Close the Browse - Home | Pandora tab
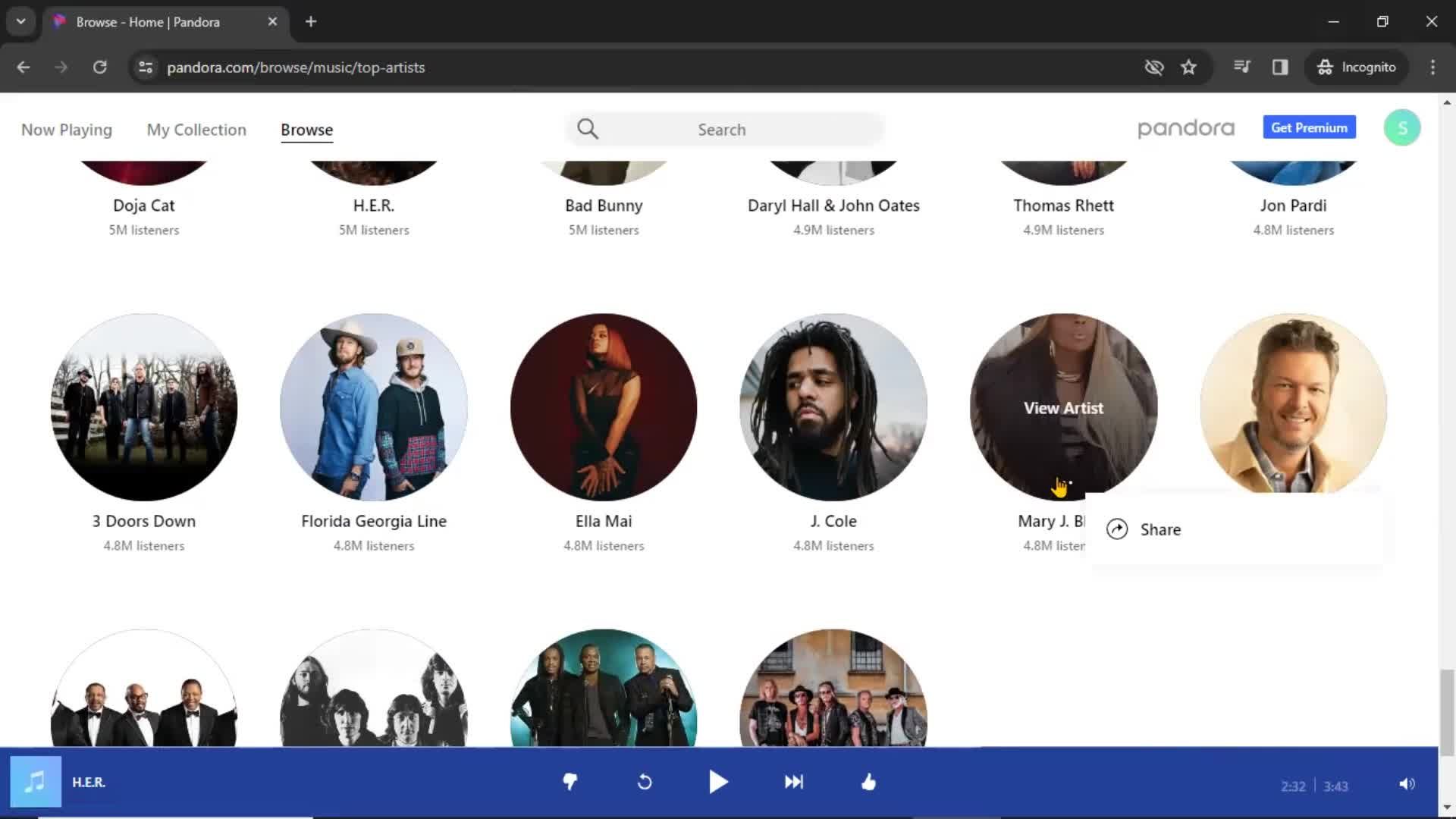 [272, 21]
